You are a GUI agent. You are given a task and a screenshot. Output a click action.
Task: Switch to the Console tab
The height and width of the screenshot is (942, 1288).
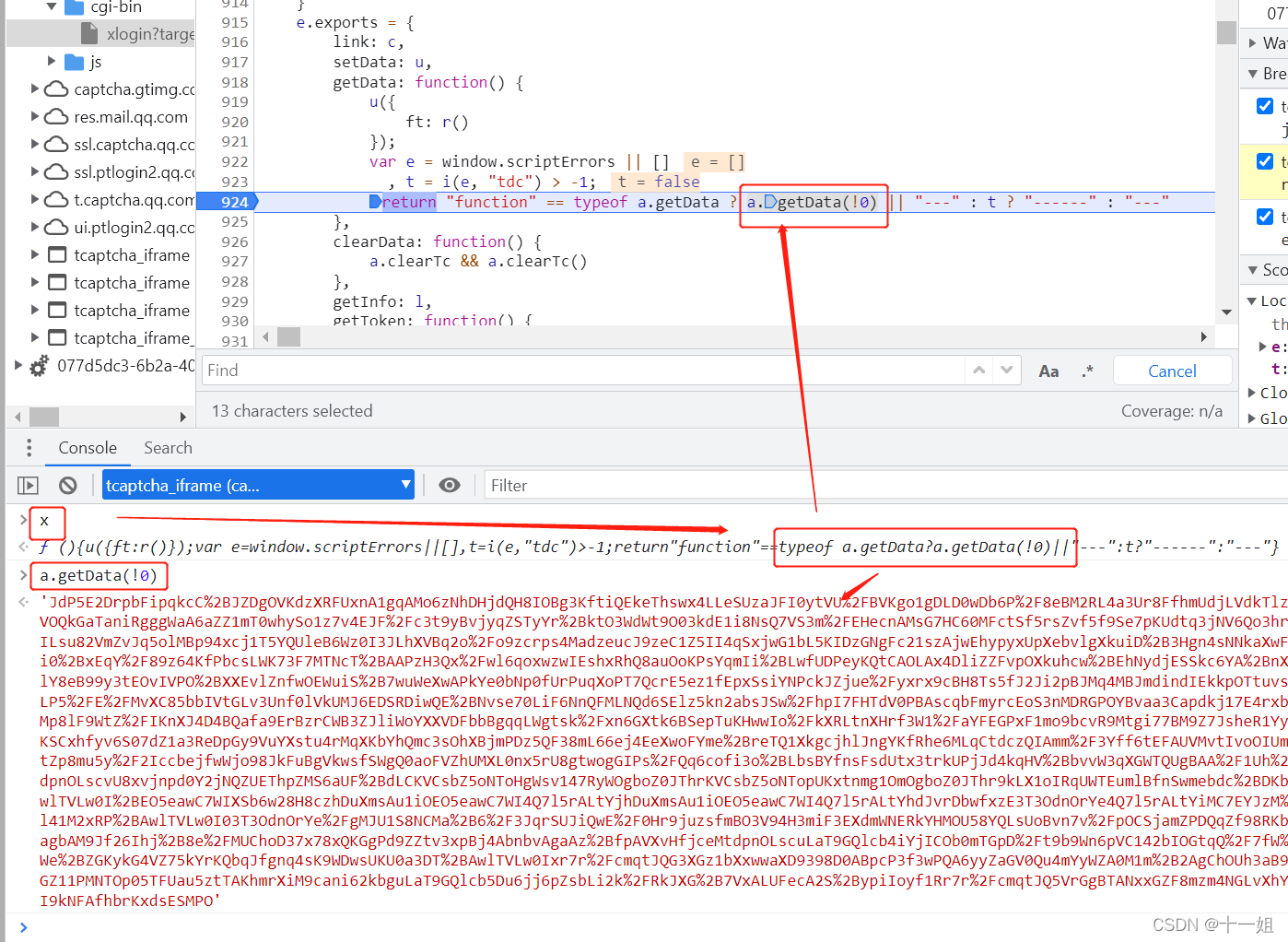[x=88, y=448]
